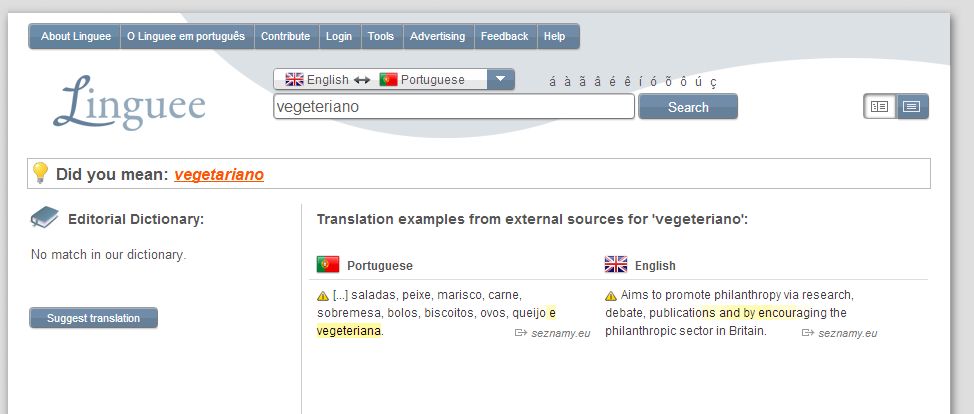Image resolution: width=974 pixels, height=414 pixels.
Task: Switch to single-column list view
Action: point(912,106)
